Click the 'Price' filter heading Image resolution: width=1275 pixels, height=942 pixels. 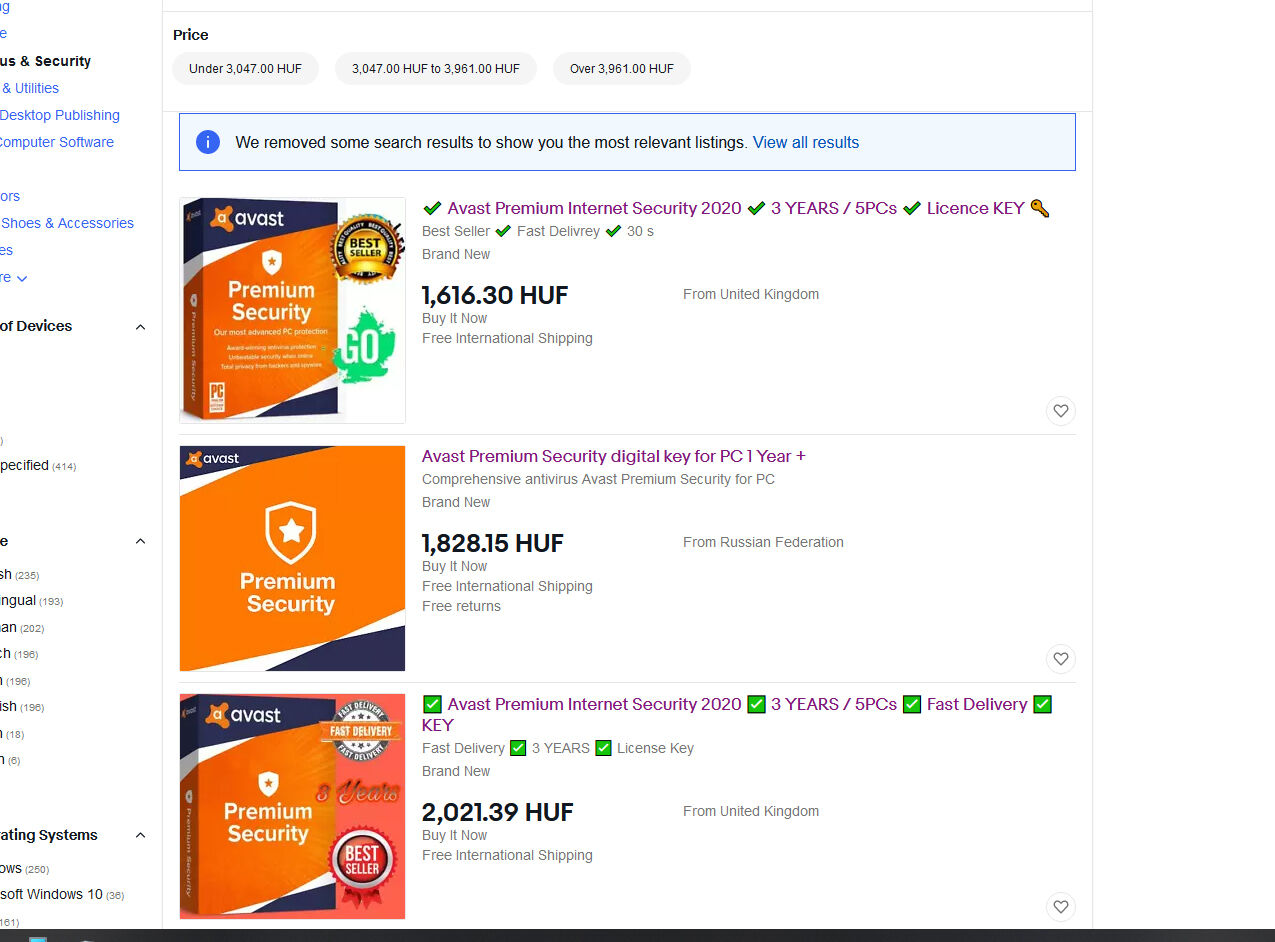[x=191, y=35]
